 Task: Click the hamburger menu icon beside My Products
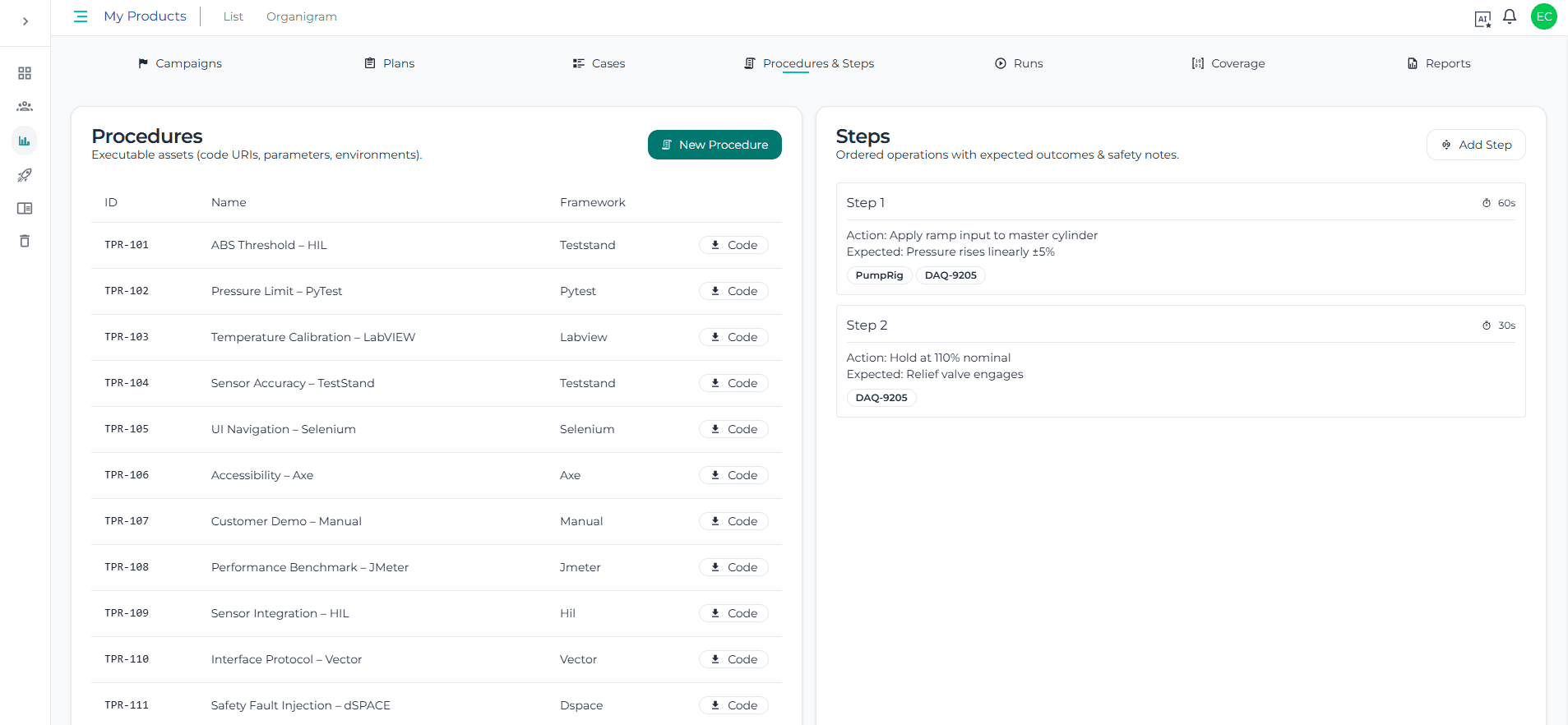click(x=81, y=16)
